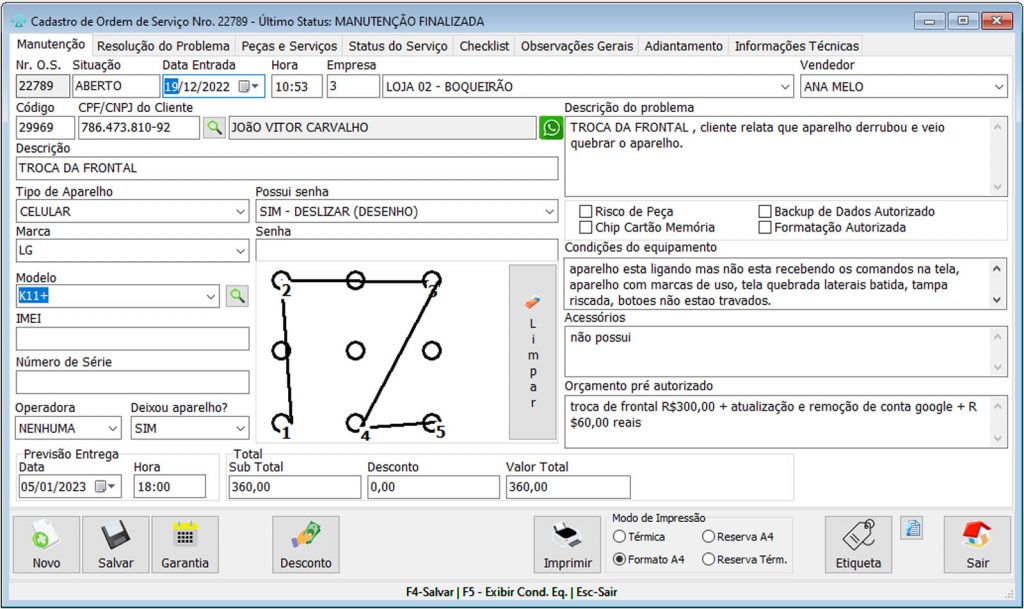Search for device model with magnifier
This screenshot has width=1024, height=609.
point(236,296)
